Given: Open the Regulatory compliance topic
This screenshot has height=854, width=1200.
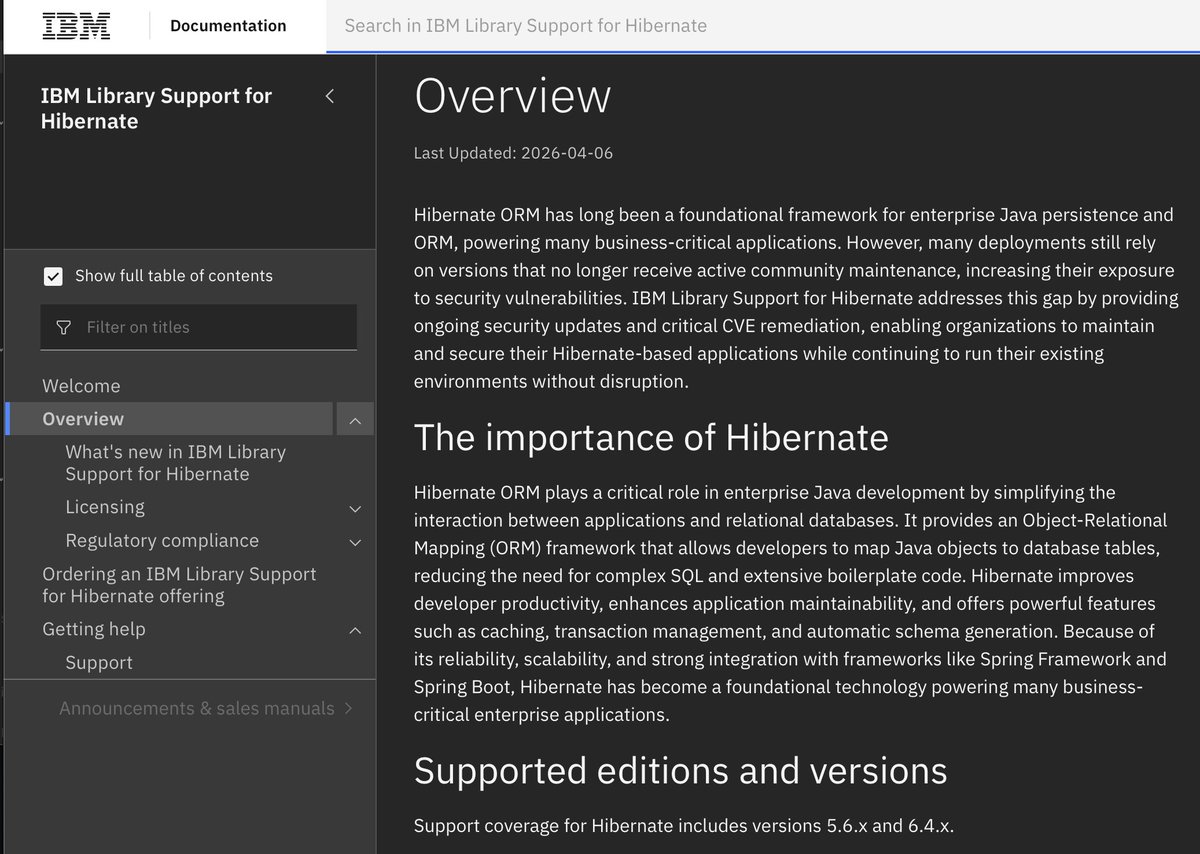Looking at the screenshot, I should [162, 541].
